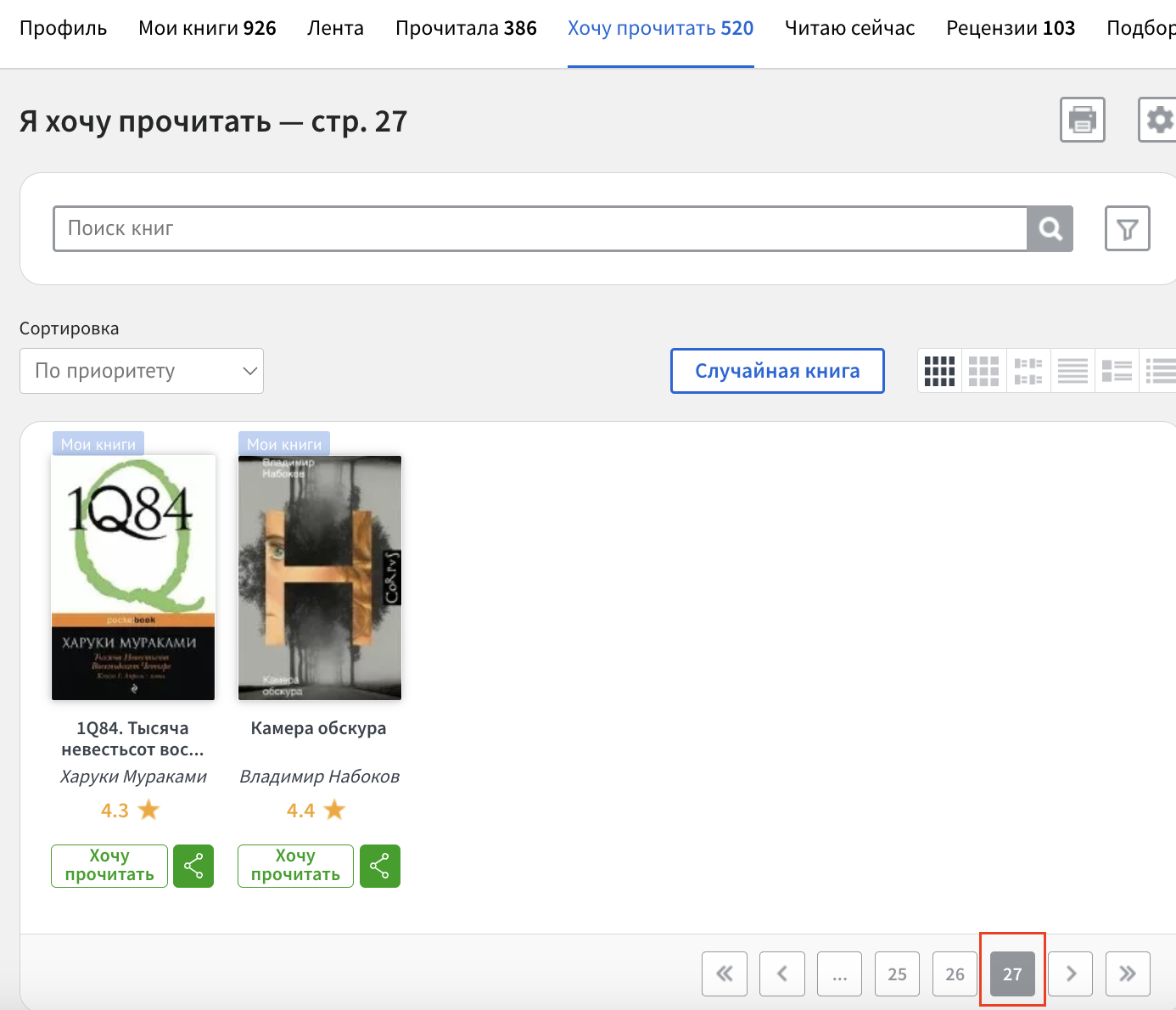Viewport: 1176px width, 1010px height.
Task: Click the Случайная книга button
Action: pyautogui.click(x=777, y=371)
